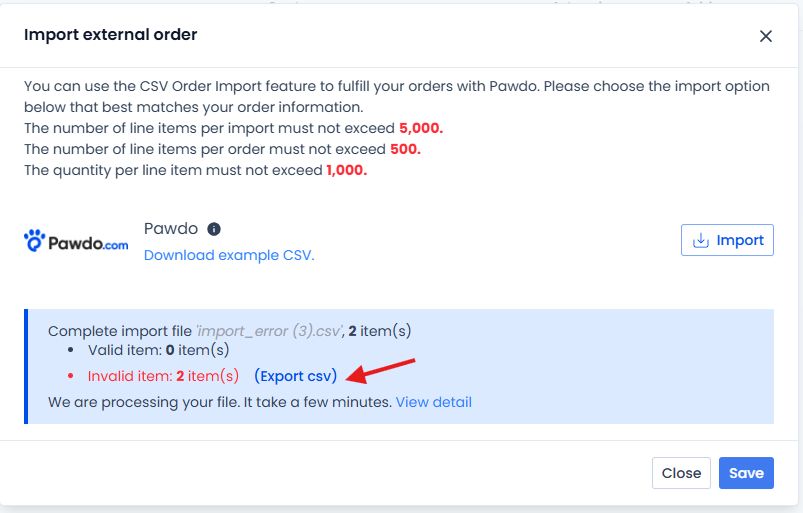The height and width of the screenshot is (513, 803).
Task: Click the red 'Invalid item: 2 item(s)' text
Action: click(x=163, y=376)
